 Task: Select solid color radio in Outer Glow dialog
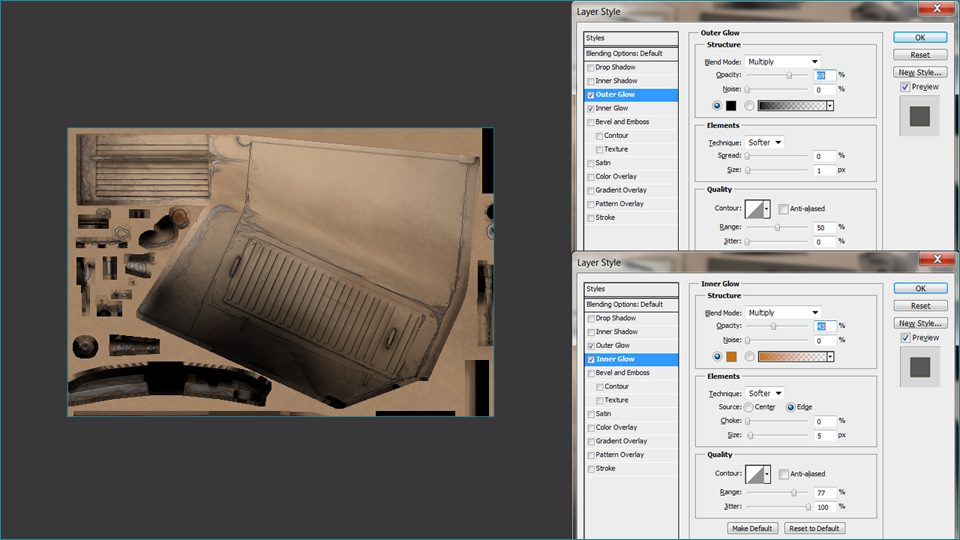(717, 106)
